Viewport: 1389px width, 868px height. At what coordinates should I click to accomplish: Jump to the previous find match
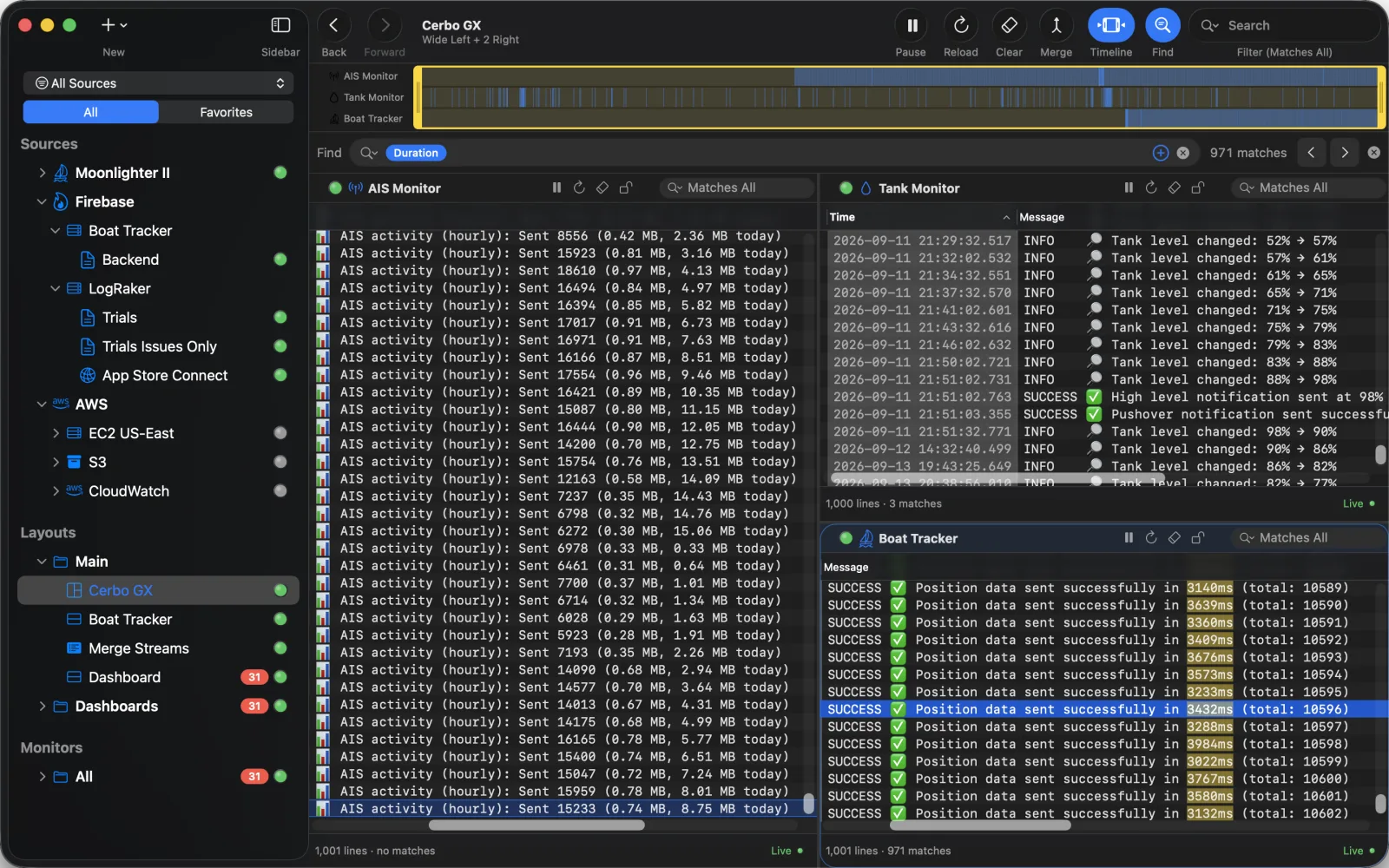1312,153
